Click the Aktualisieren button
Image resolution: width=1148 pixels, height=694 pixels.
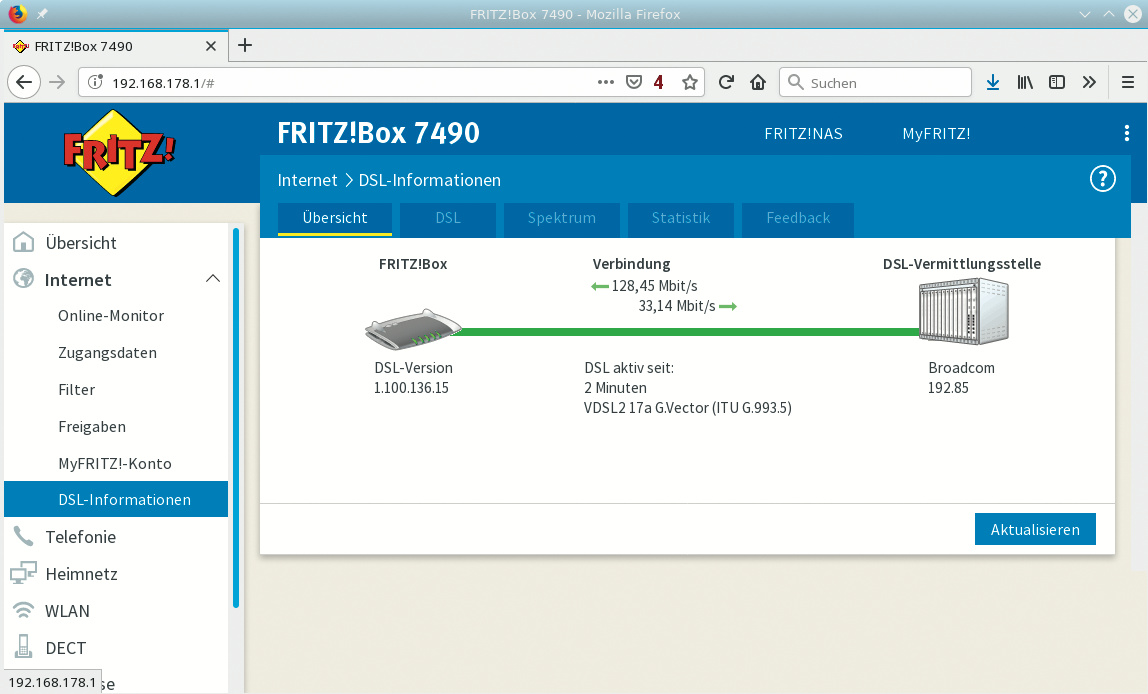(1035, 529)
